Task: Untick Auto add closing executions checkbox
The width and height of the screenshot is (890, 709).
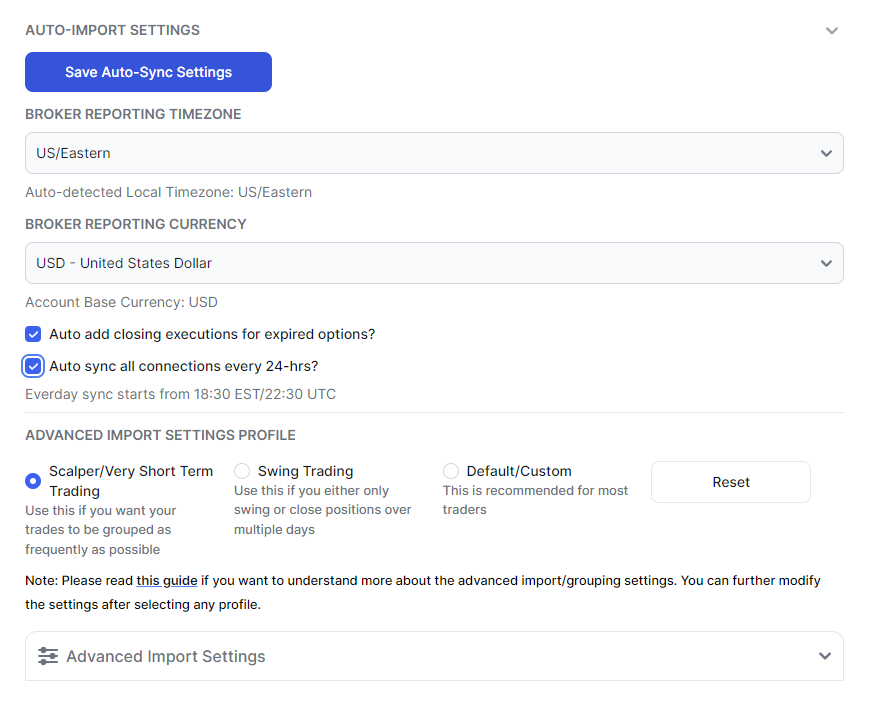Action: 33,334
